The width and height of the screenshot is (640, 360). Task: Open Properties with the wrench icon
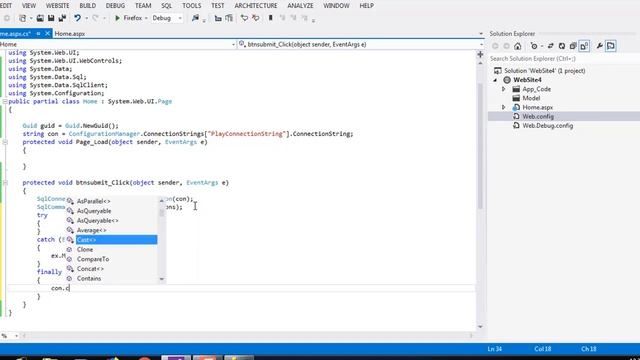599,46
